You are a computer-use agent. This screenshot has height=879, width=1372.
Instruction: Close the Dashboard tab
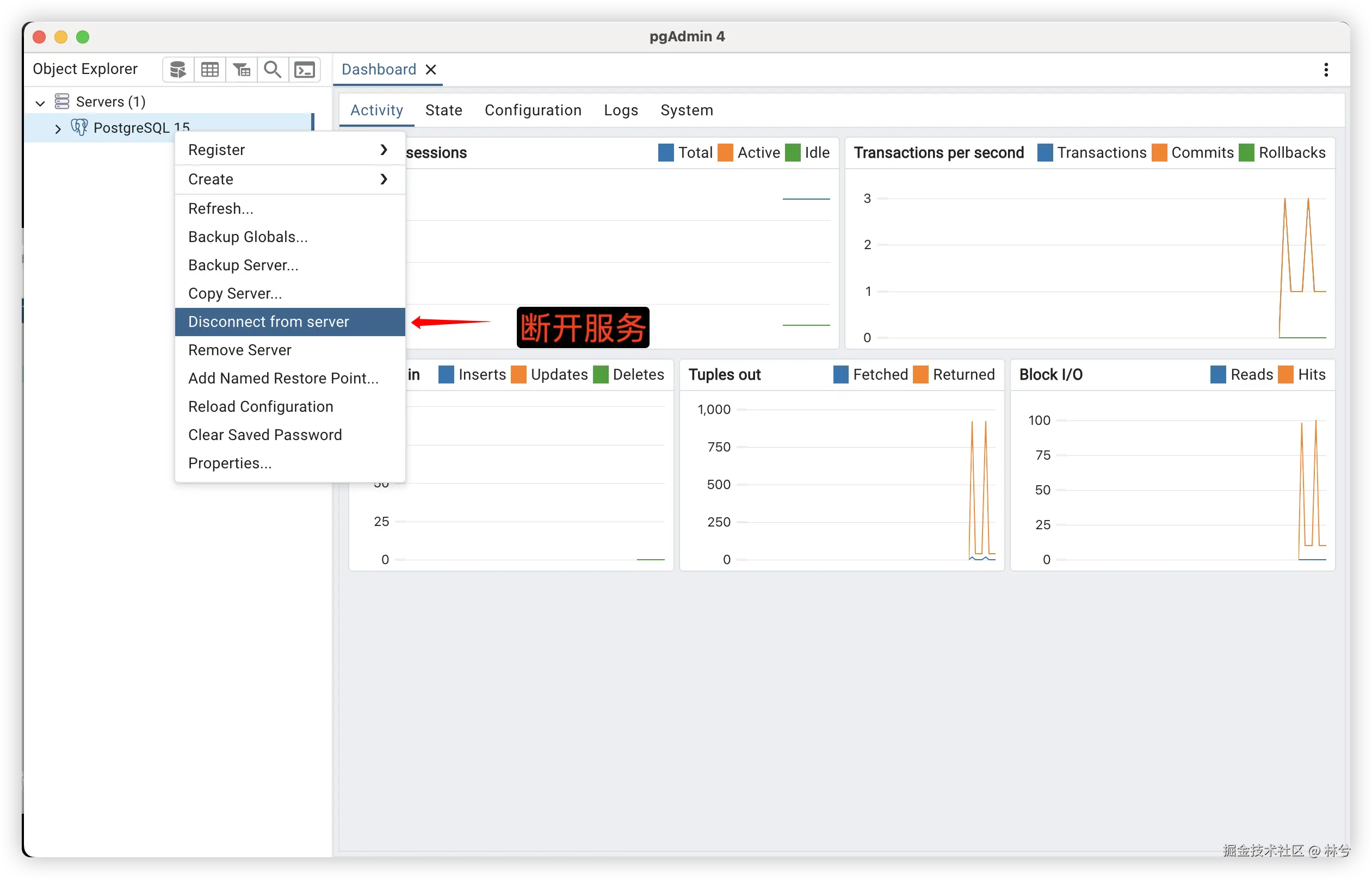tap(431, 70)
